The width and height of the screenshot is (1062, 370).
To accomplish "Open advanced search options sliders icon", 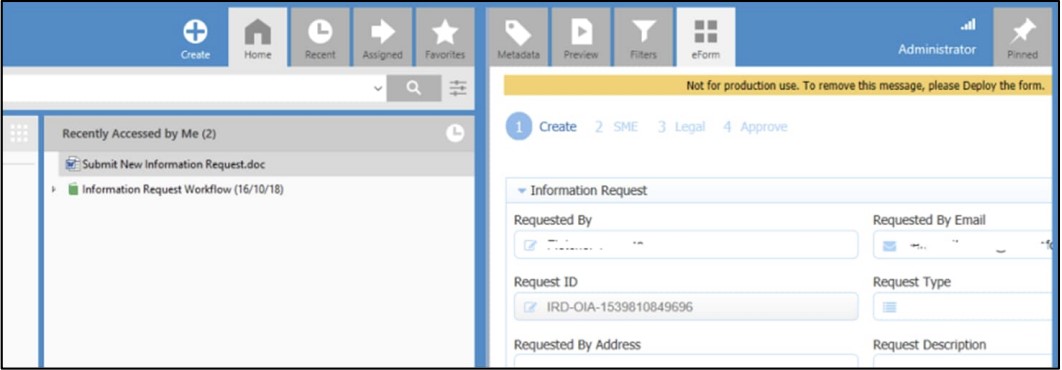I will tap(459, 88).
